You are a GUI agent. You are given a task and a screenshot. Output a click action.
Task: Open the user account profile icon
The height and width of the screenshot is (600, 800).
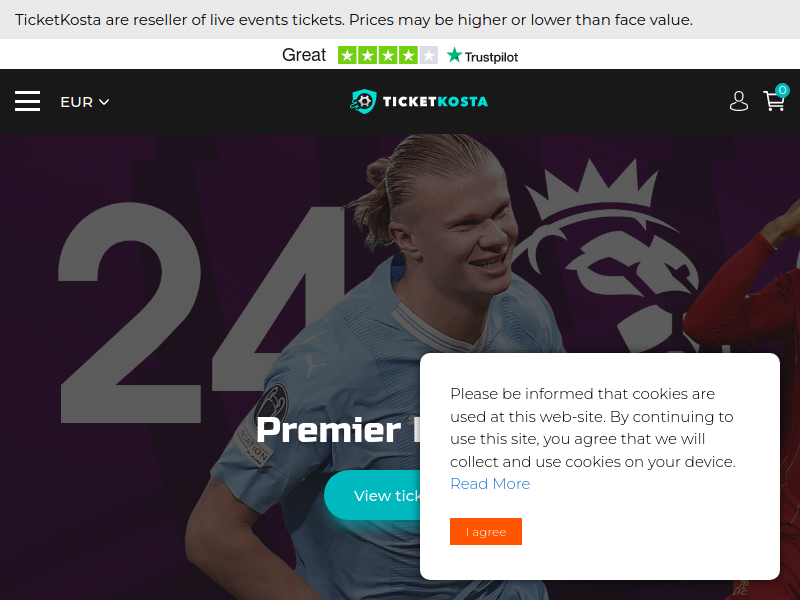coord(738,101)
